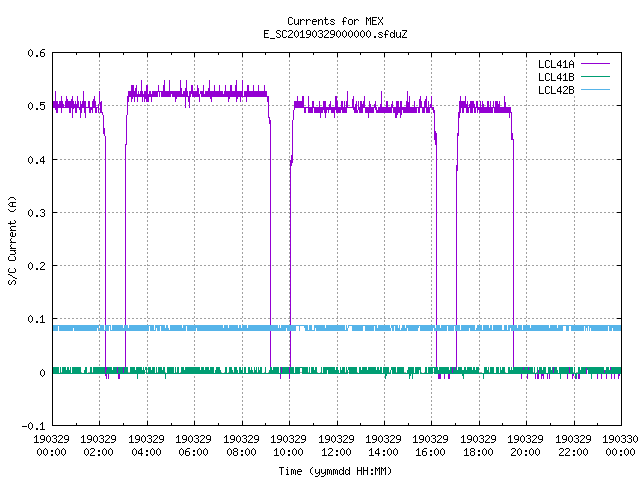Click the y-axis label 'S/C Current (A)'
This screenshot has width=640, height=480.
[12, 240]
